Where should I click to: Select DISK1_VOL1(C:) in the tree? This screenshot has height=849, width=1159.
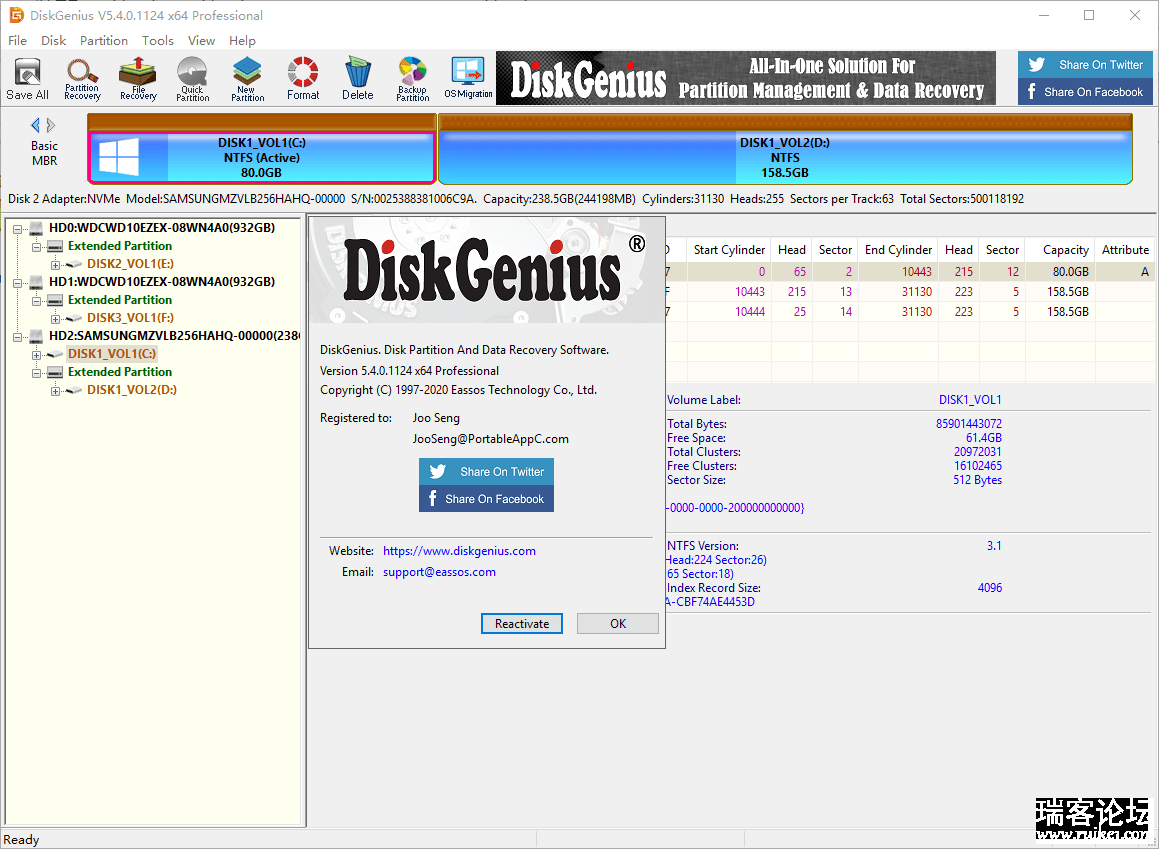[x=112, y=354]
